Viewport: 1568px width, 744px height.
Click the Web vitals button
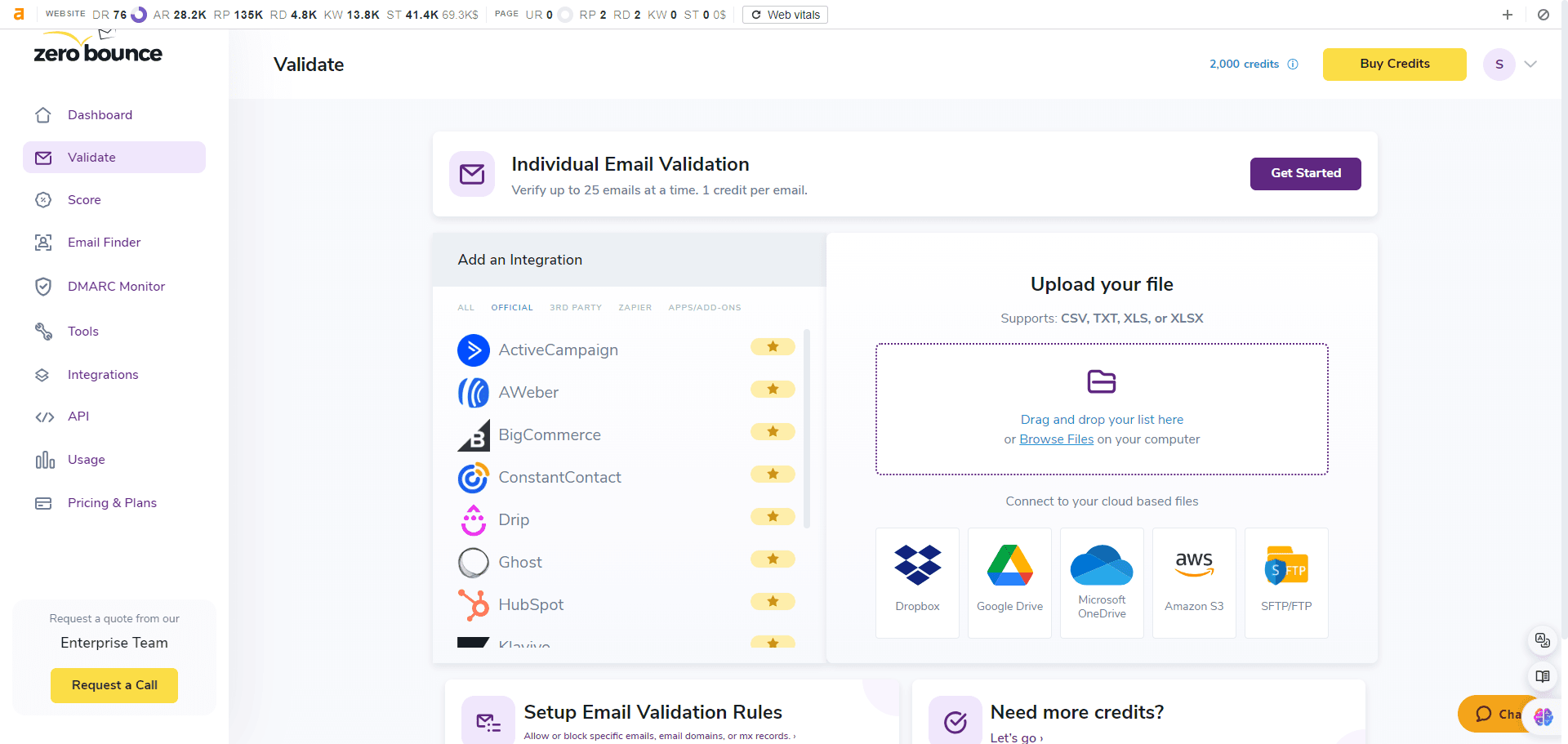[785, 15]
